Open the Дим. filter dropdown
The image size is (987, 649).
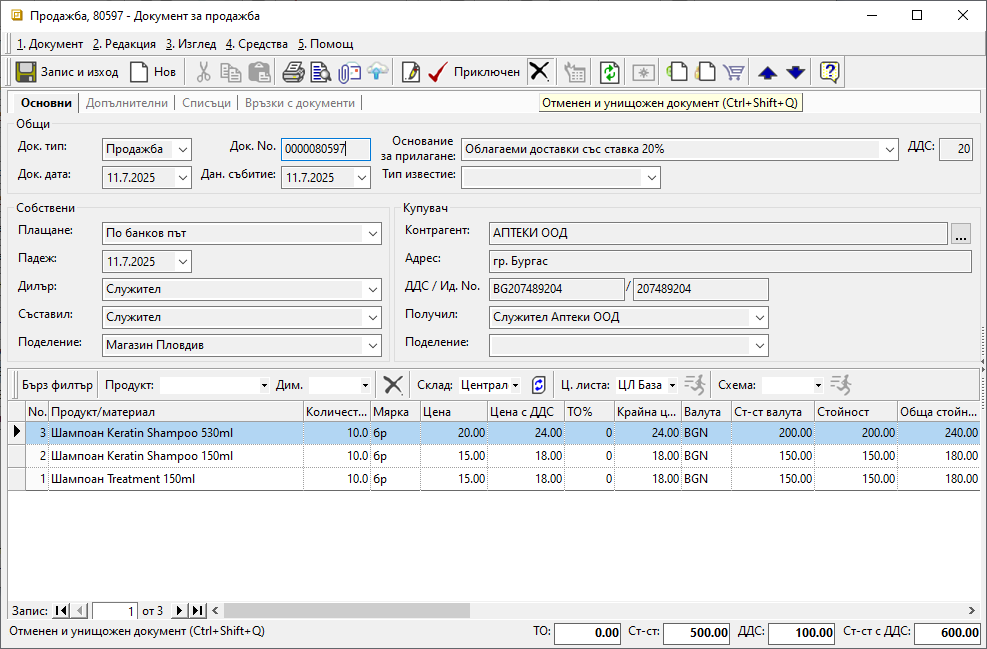365,385
